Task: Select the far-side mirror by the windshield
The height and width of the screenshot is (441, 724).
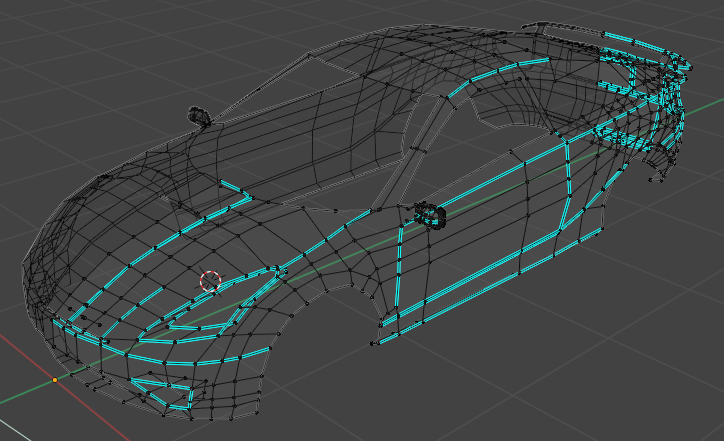Action: (x=197, y=117)
